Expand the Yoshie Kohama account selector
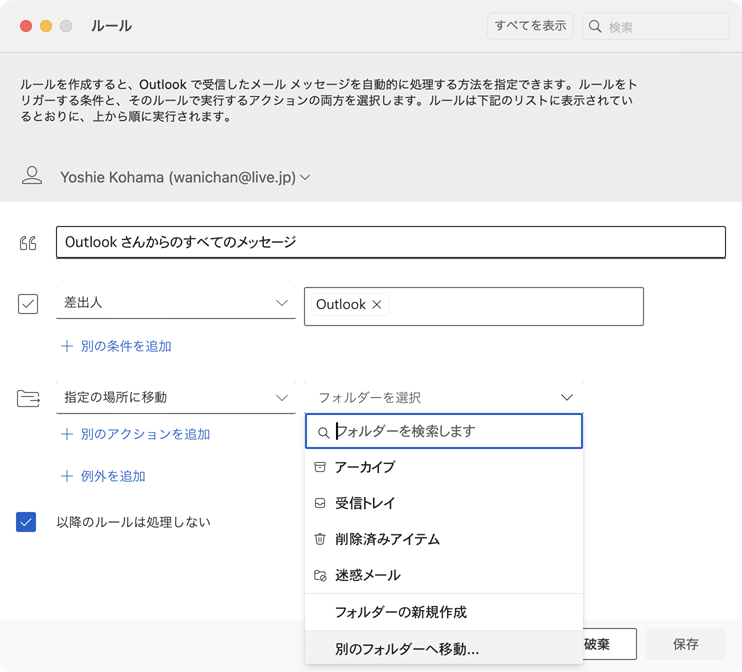Viewport: 742px width, 672px height. [x=305, y=177]
